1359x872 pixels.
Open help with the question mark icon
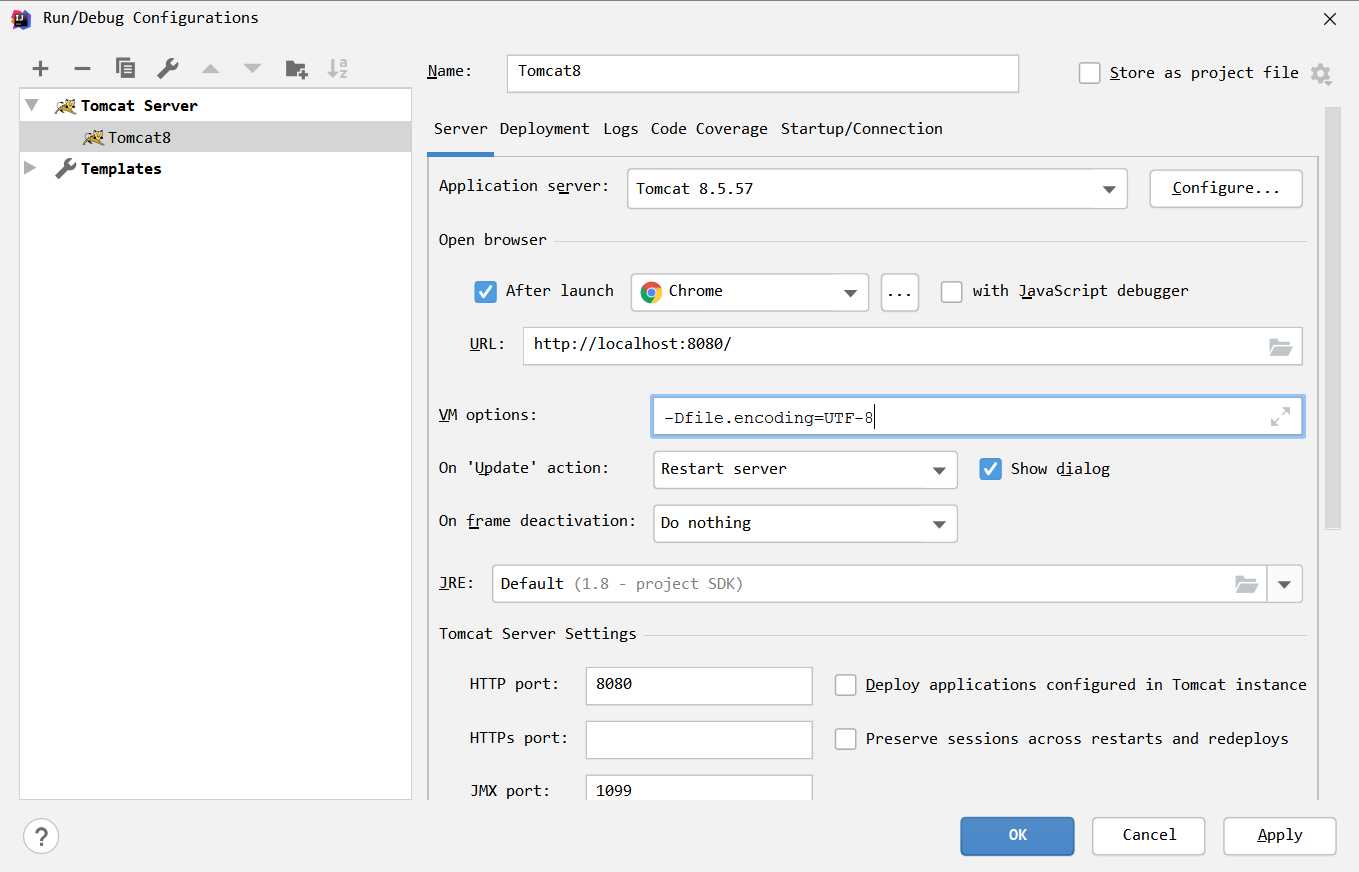point(41,836)
